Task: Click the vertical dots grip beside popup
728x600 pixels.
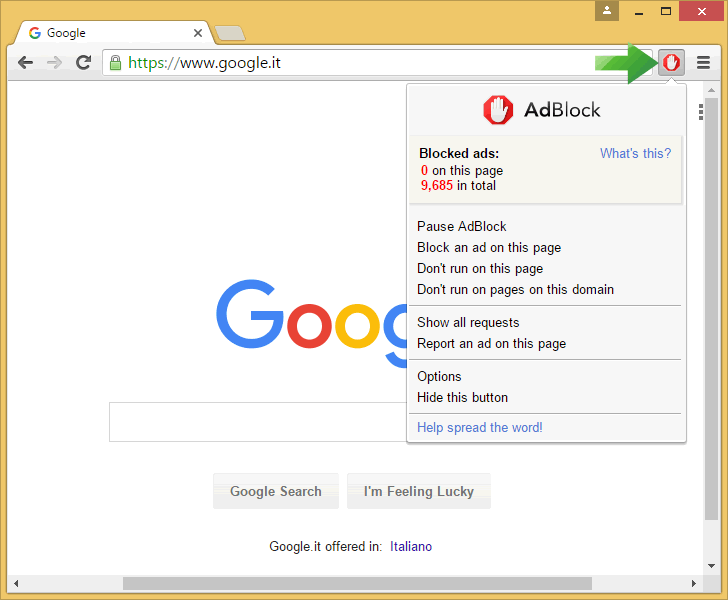Action: [x=701, y=112]
